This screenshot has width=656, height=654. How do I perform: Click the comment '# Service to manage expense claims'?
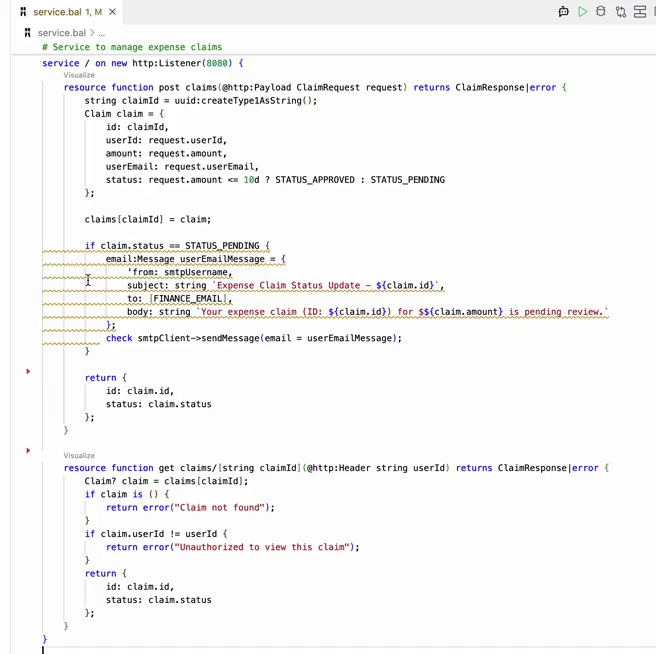coord(132,47)
